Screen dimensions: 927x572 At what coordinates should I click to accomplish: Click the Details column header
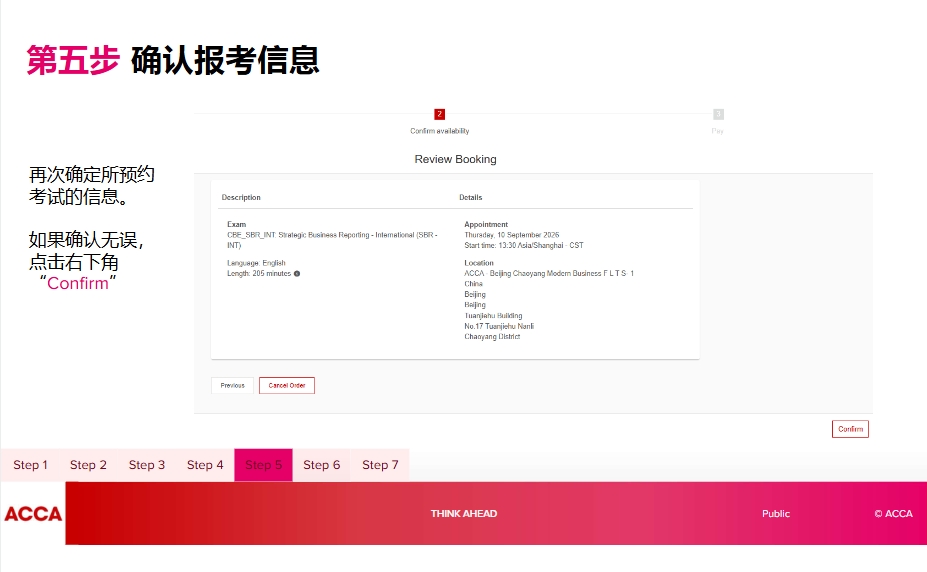[x=471, y=197]
